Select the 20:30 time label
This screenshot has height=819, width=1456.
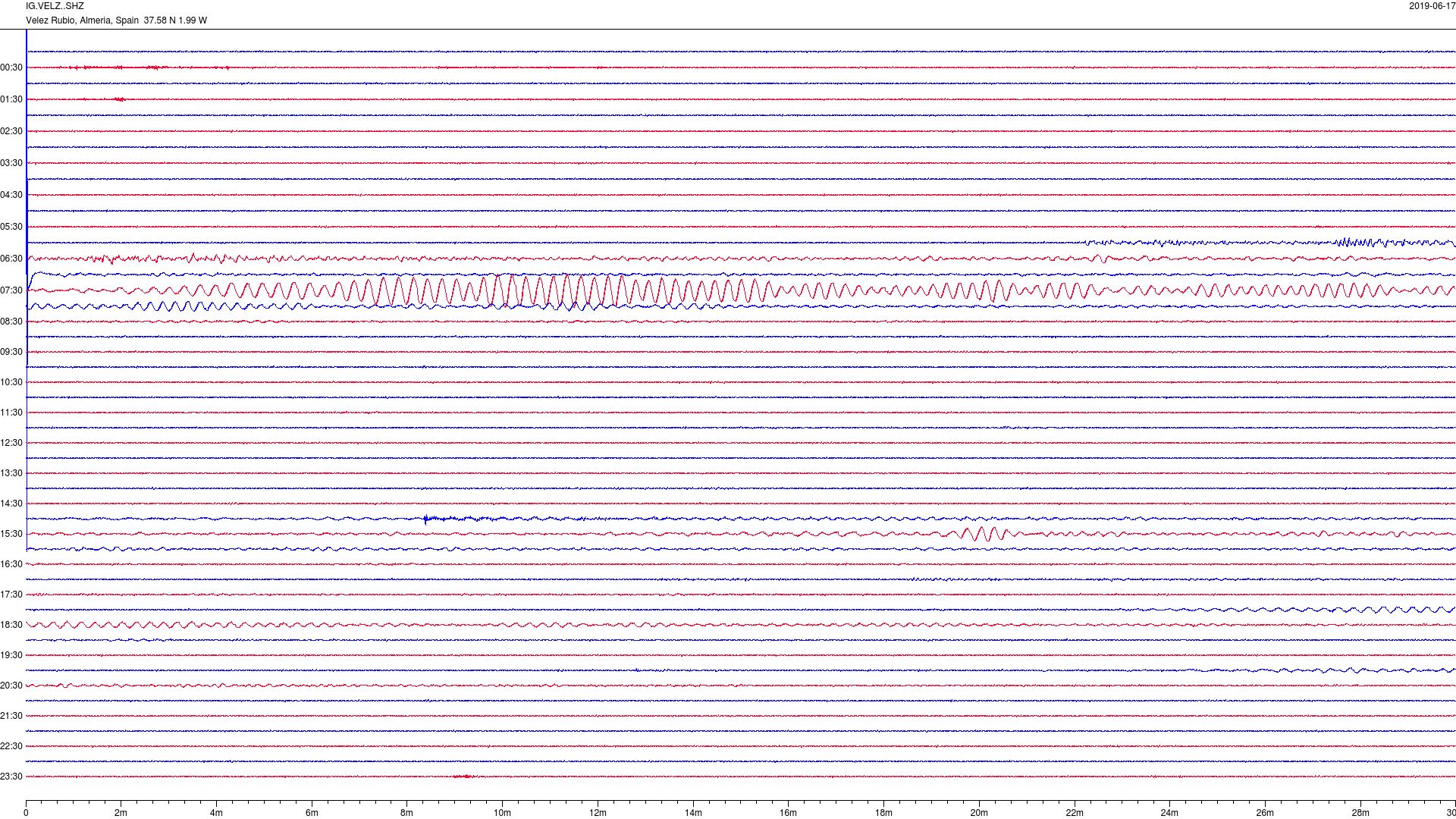[x=11, y=686]
